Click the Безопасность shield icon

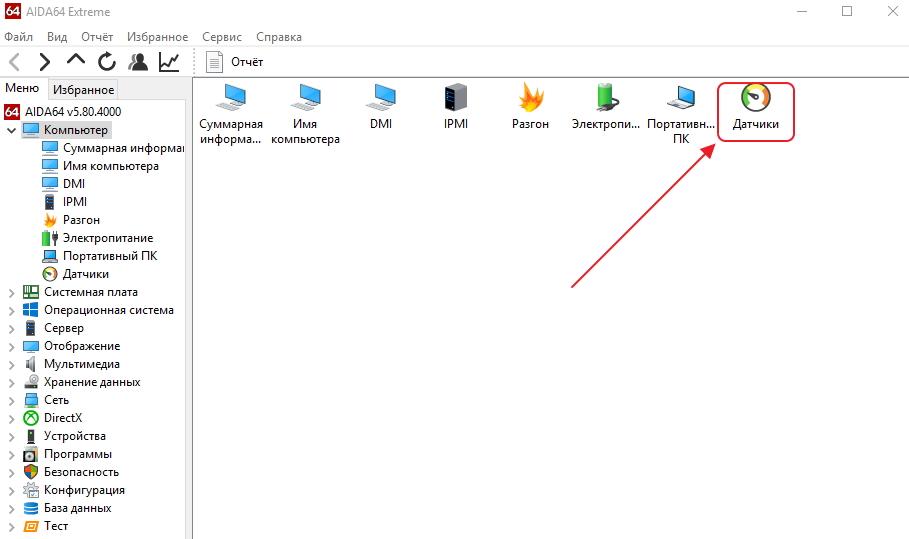[x=31, y=472]
